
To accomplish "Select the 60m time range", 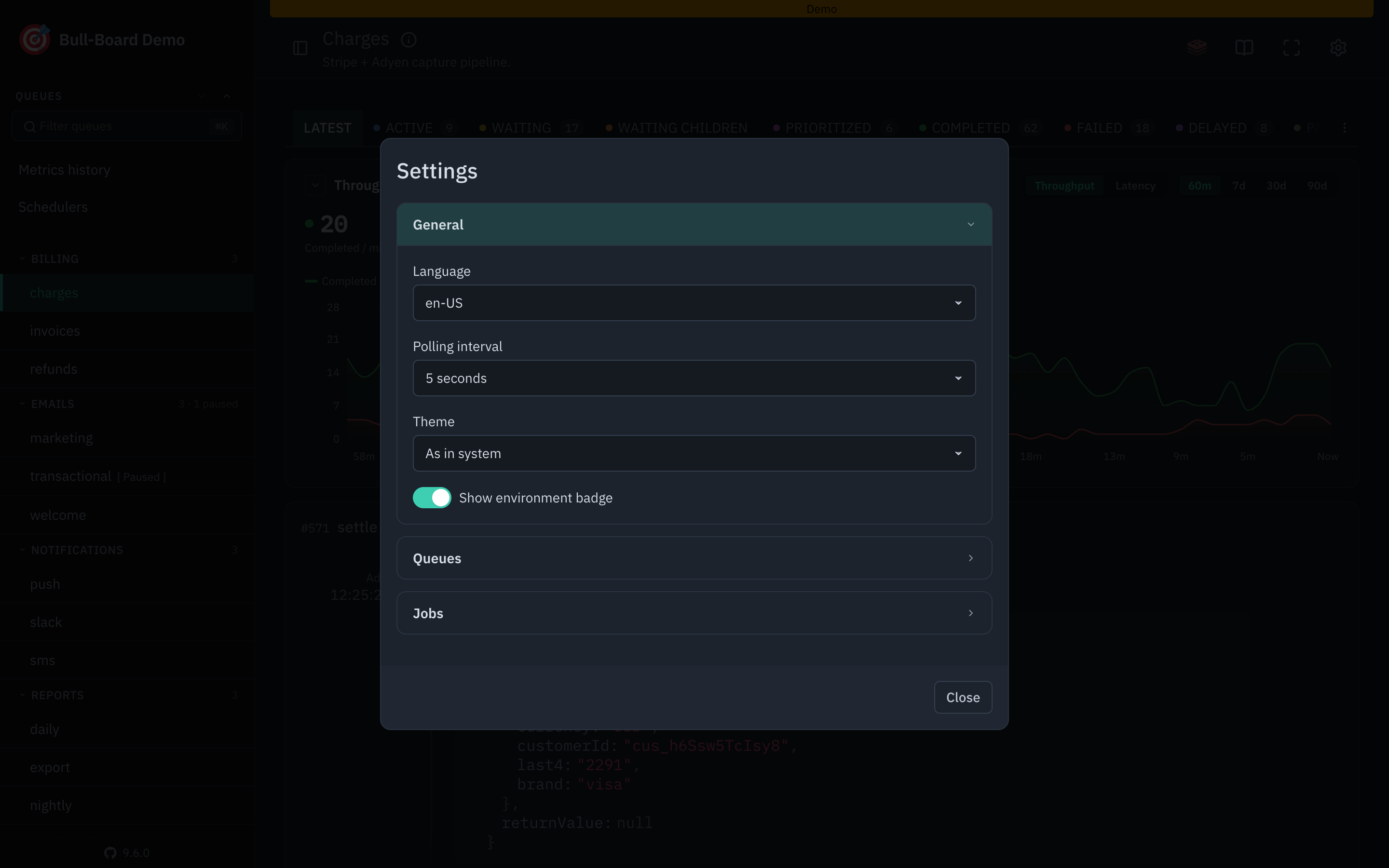I will [x=1199, y=186].
